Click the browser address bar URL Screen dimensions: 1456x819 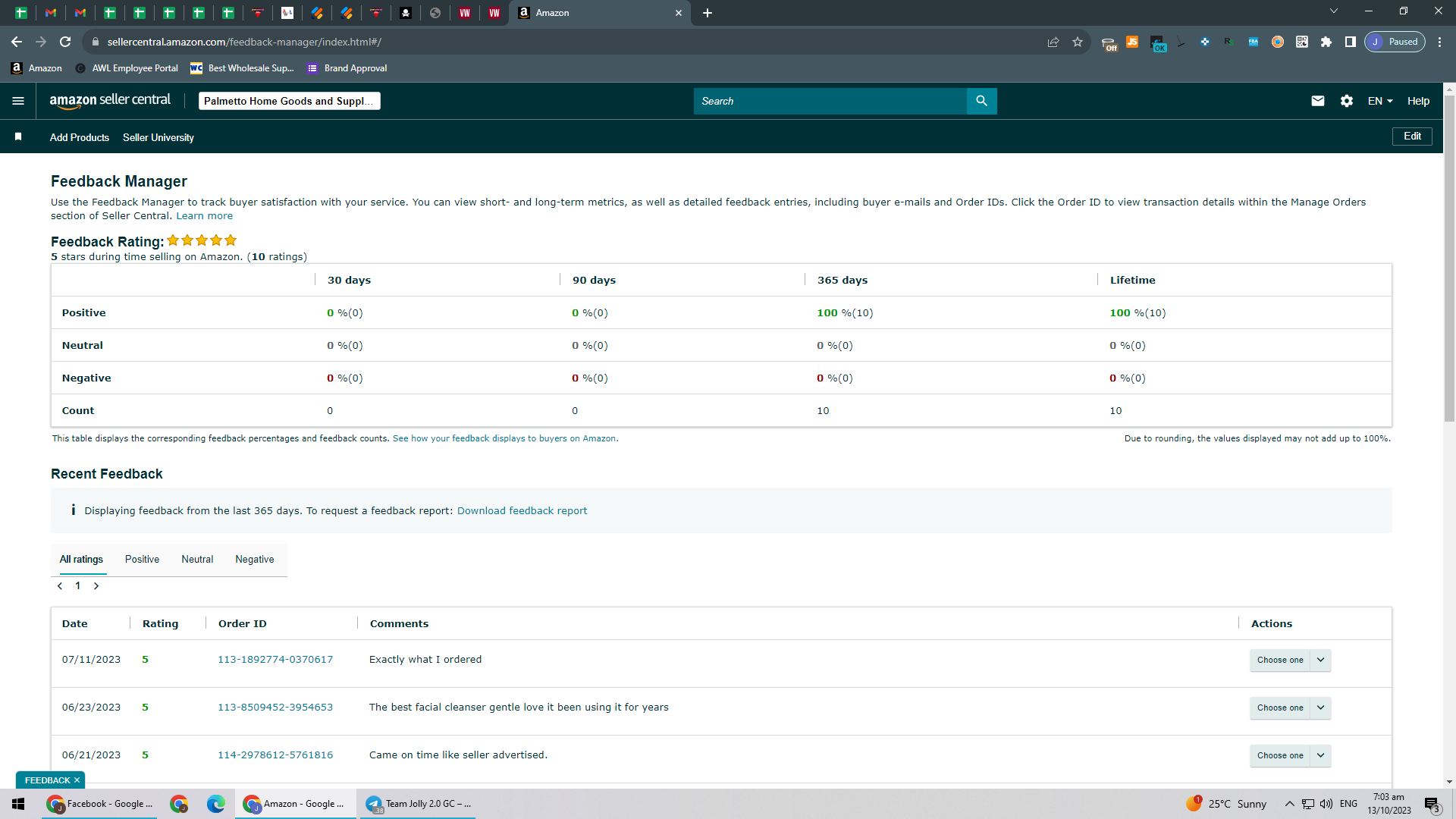[244, 42]
